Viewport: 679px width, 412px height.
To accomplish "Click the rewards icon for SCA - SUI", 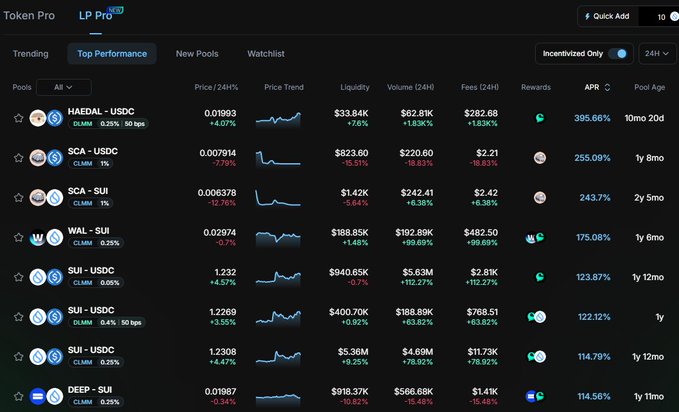I will tap(540, 198).
